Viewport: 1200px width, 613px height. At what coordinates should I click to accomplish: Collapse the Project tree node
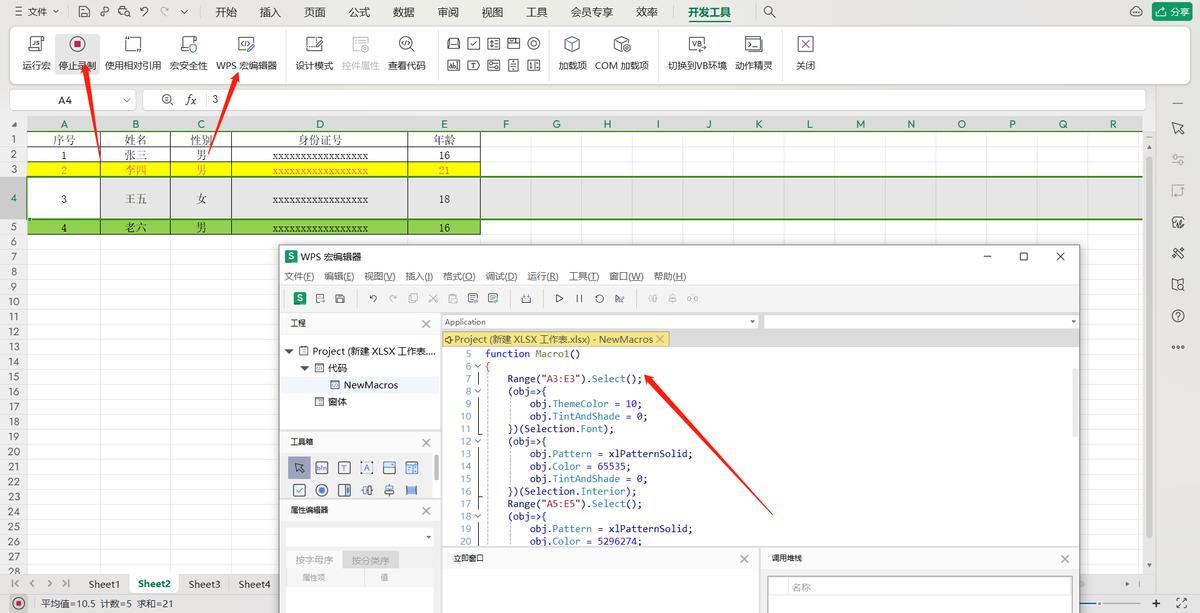click(290, 351)
